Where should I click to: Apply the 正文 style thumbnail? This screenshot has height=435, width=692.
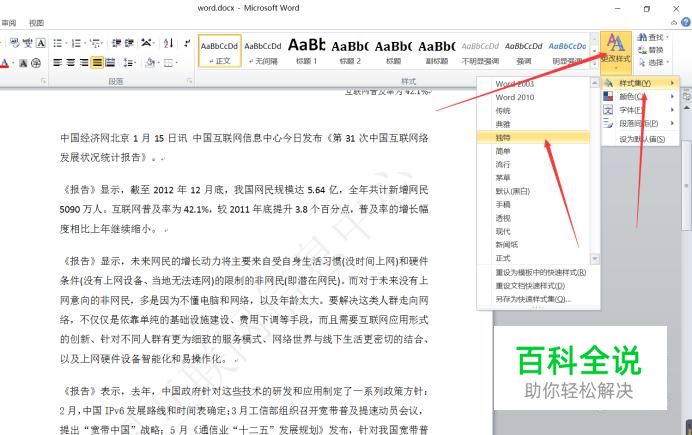tap(219, 51)
